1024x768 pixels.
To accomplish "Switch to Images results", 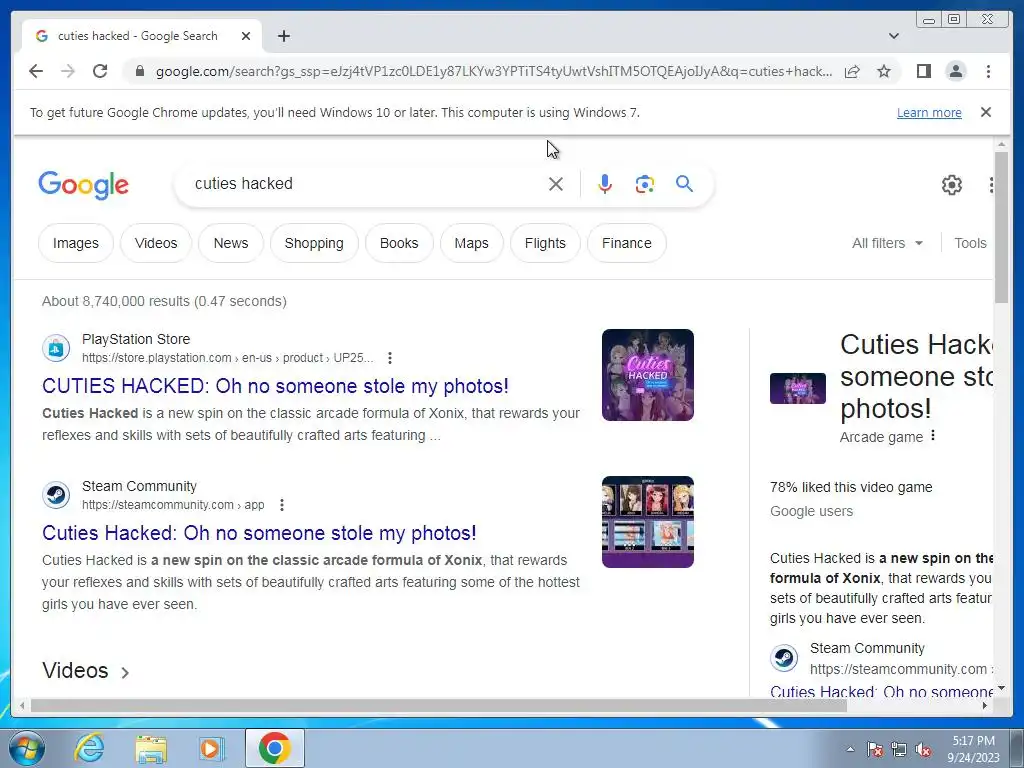I will click(x=76, y=243).
